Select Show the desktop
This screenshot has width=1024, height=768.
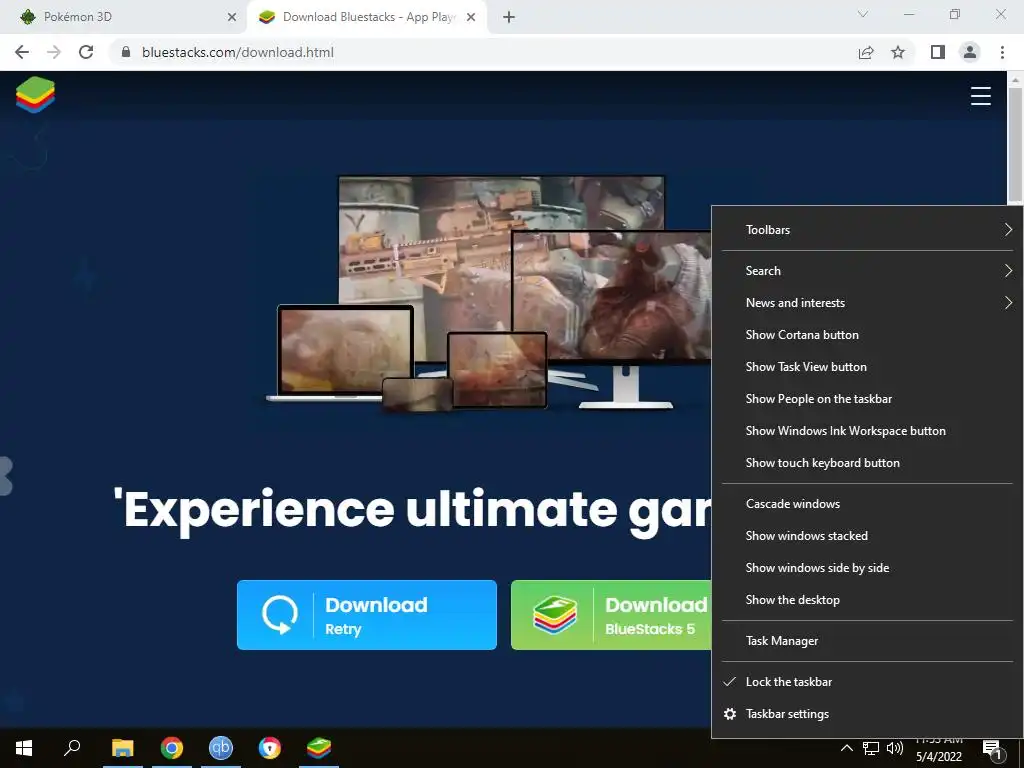867,600
